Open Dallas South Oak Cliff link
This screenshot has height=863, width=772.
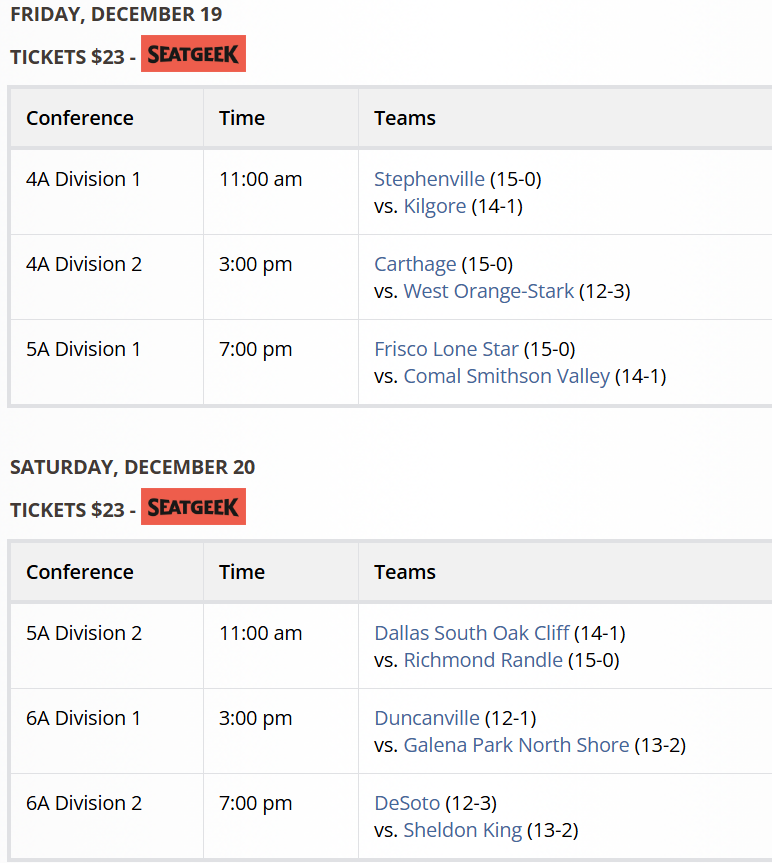click(472, 633)
